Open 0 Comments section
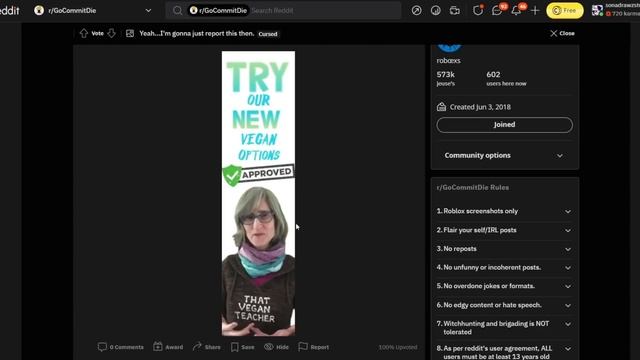Viewport: 640px width, 360px height. [121, 347]
